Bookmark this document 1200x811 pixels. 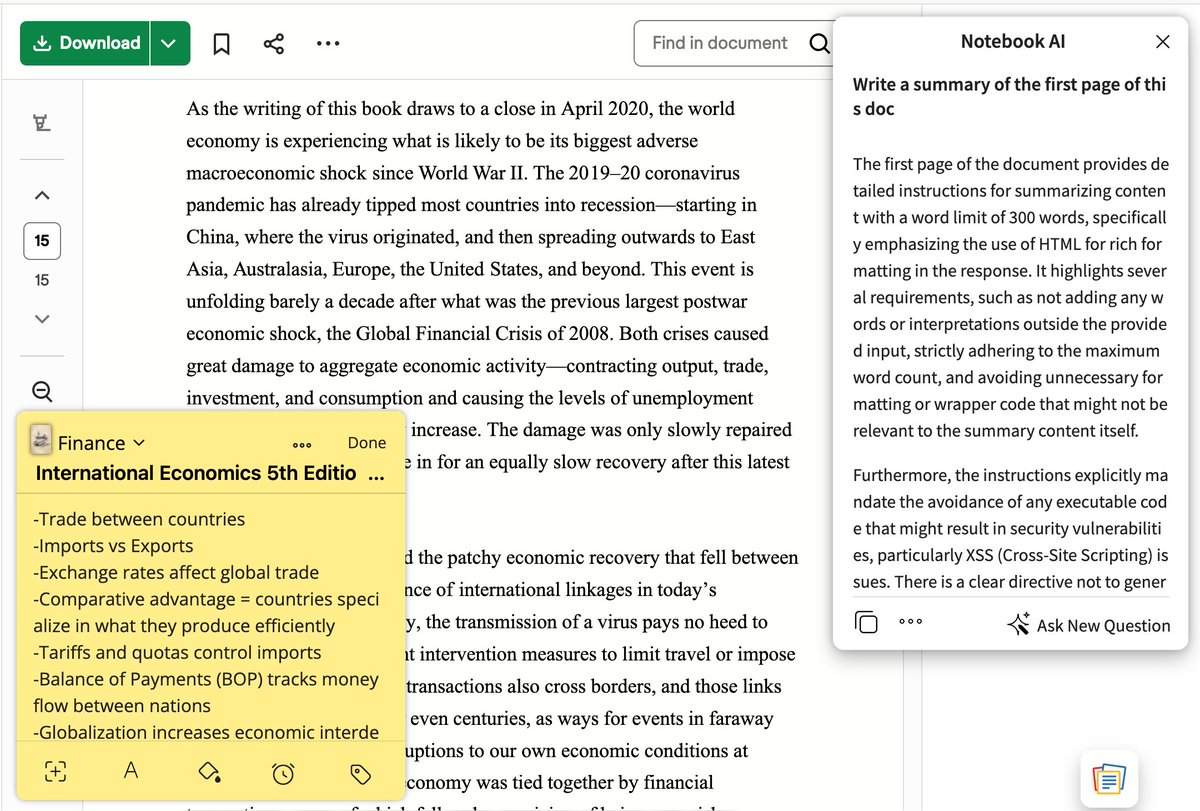click(x=222, y=44)
